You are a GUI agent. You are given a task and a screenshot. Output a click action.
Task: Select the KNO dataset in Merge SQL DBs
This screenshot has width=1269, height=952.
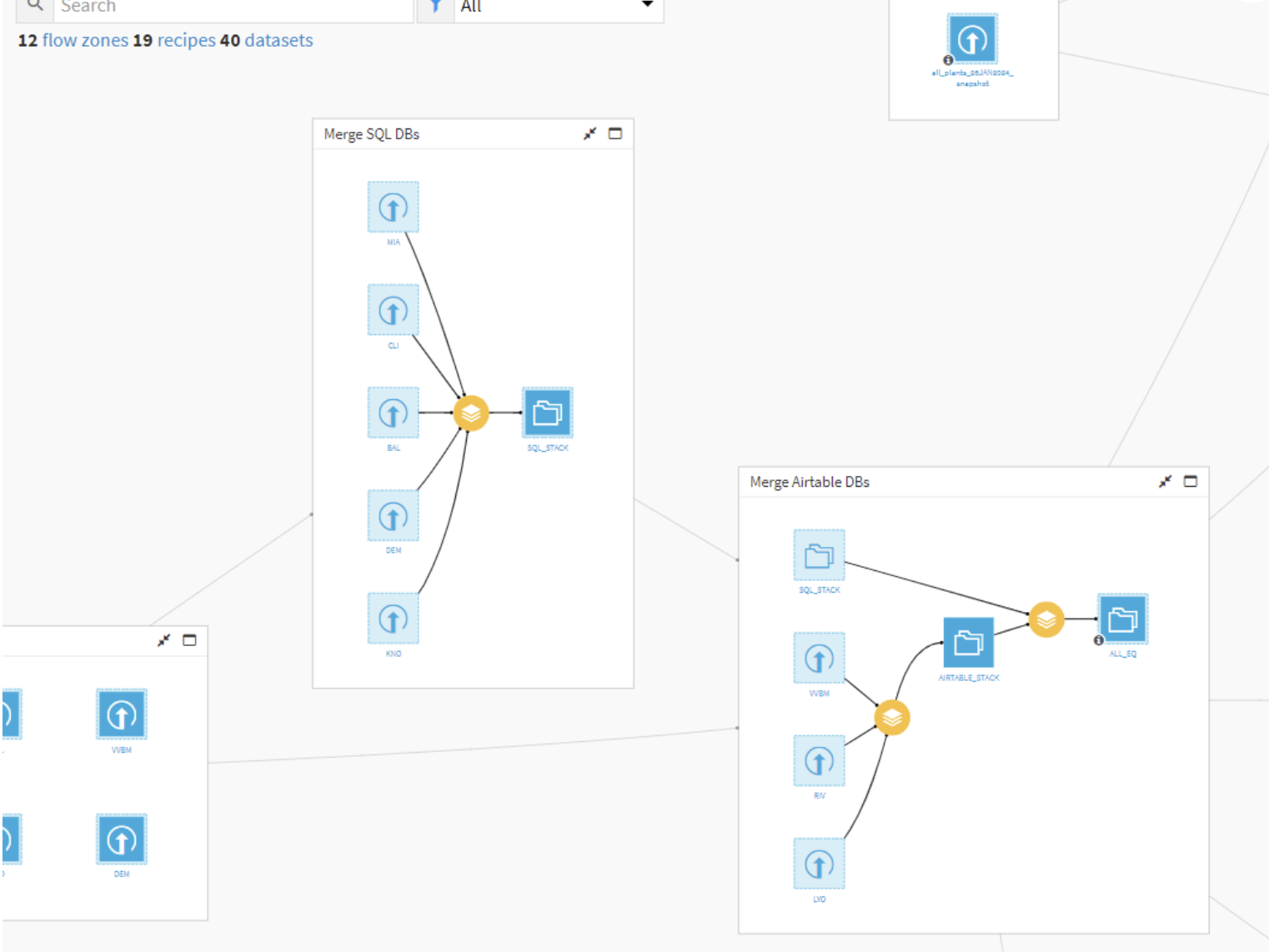[x=393, y=619]
